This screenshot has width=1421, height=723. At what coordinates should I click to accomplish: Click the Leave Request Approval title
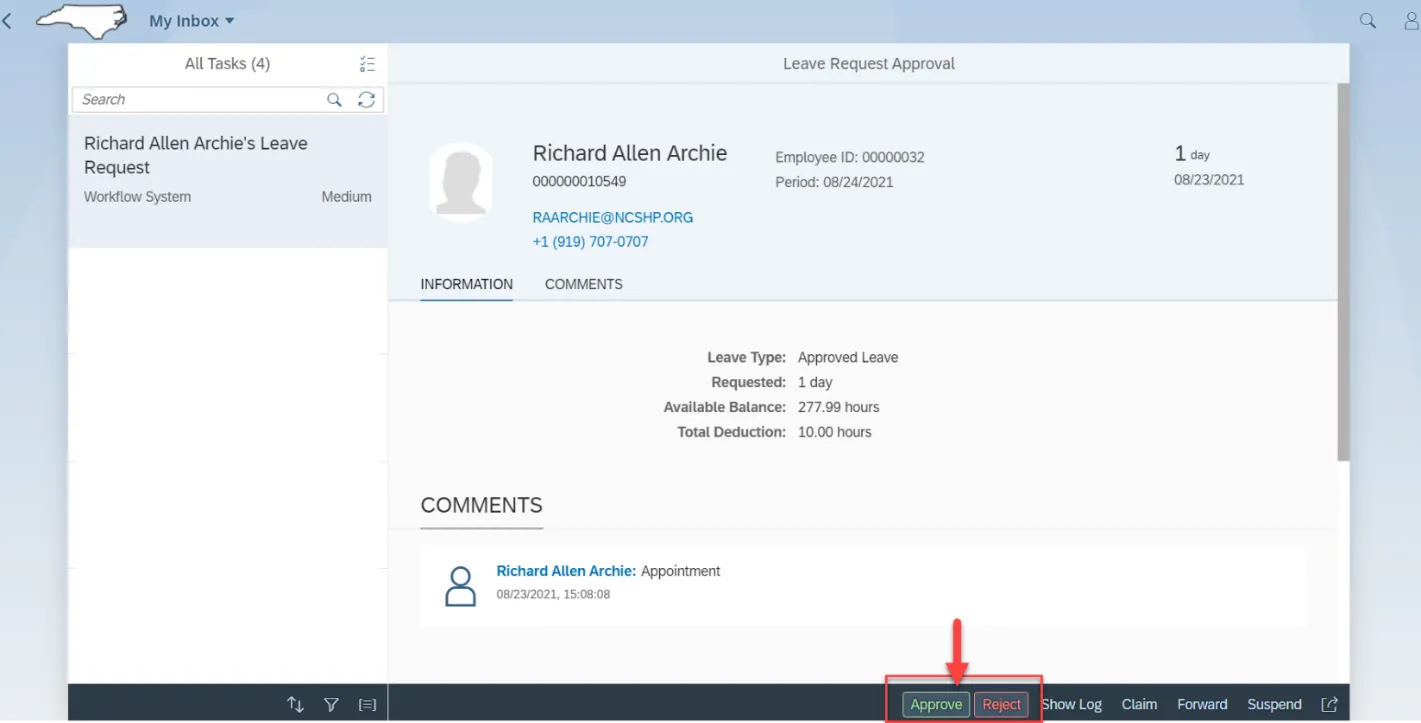tap(869, 64)
